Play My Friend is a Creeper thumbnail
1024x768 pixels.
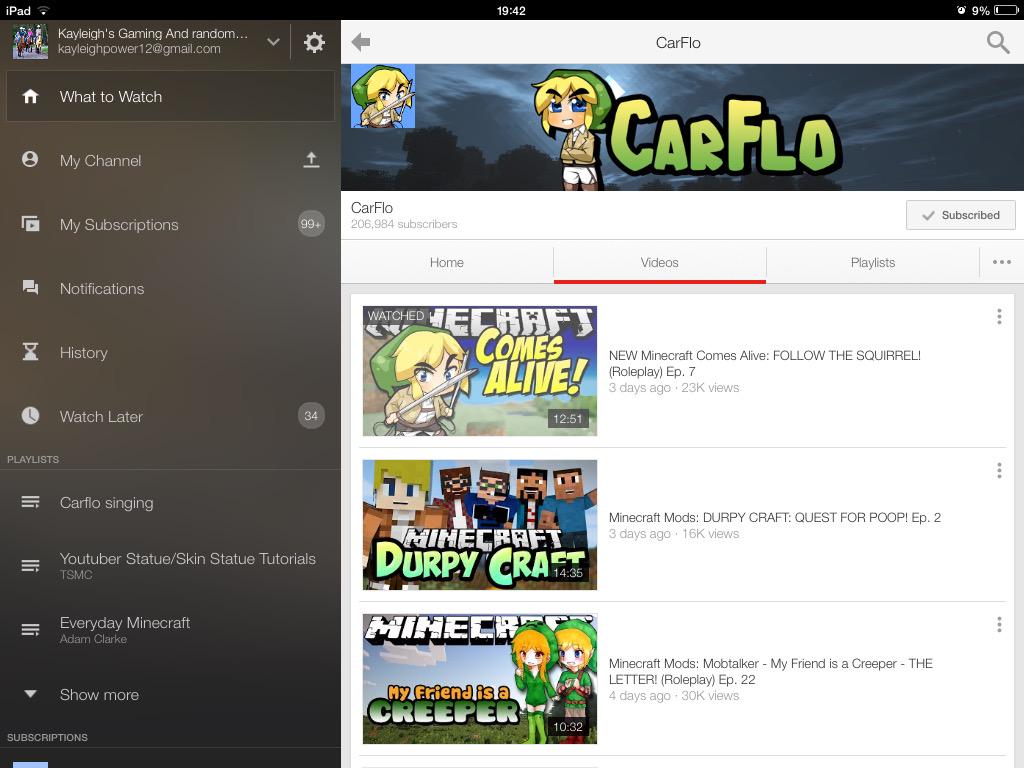(x=480, y=679)
